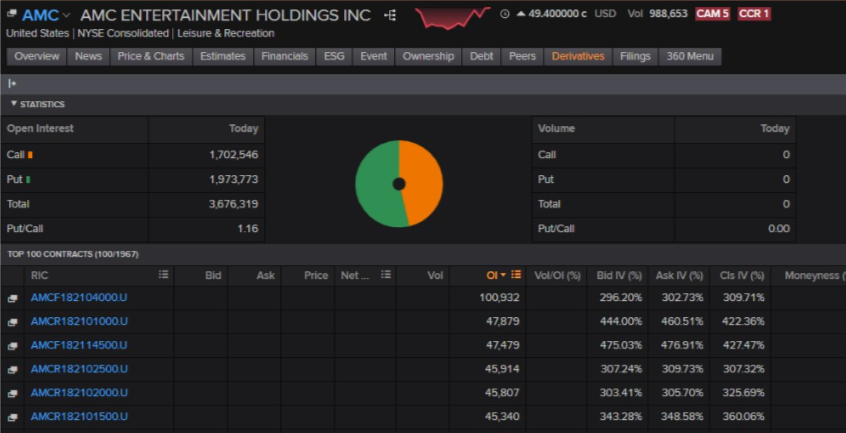Open the ESG tab

pos(334,56)
